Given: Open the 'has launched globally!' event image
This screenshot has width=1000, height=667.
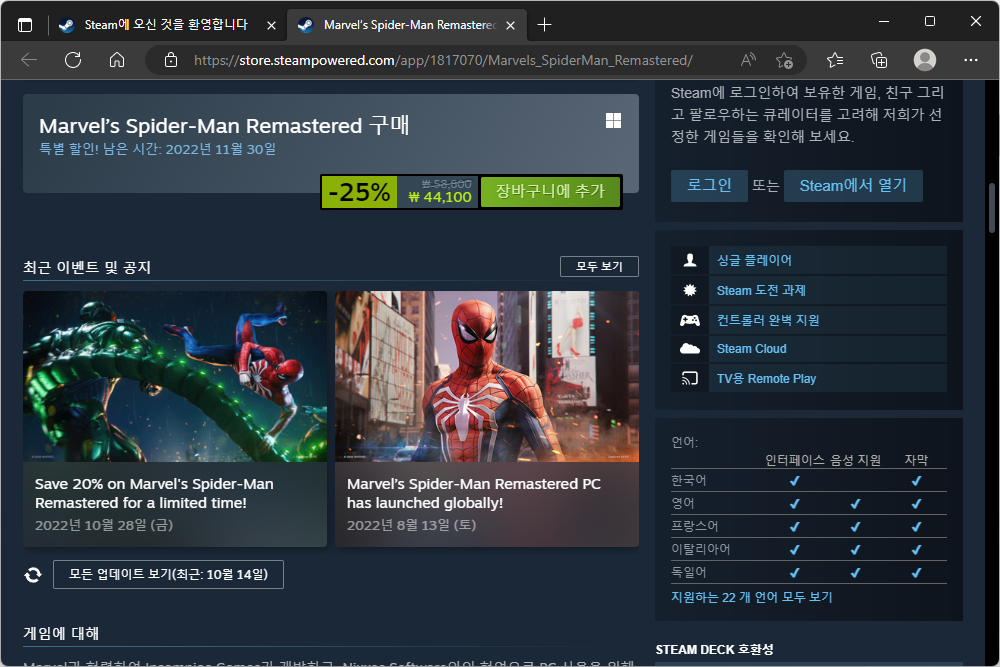Looking at the screenshot, I should pyautogui.click(x=487, y=376).
